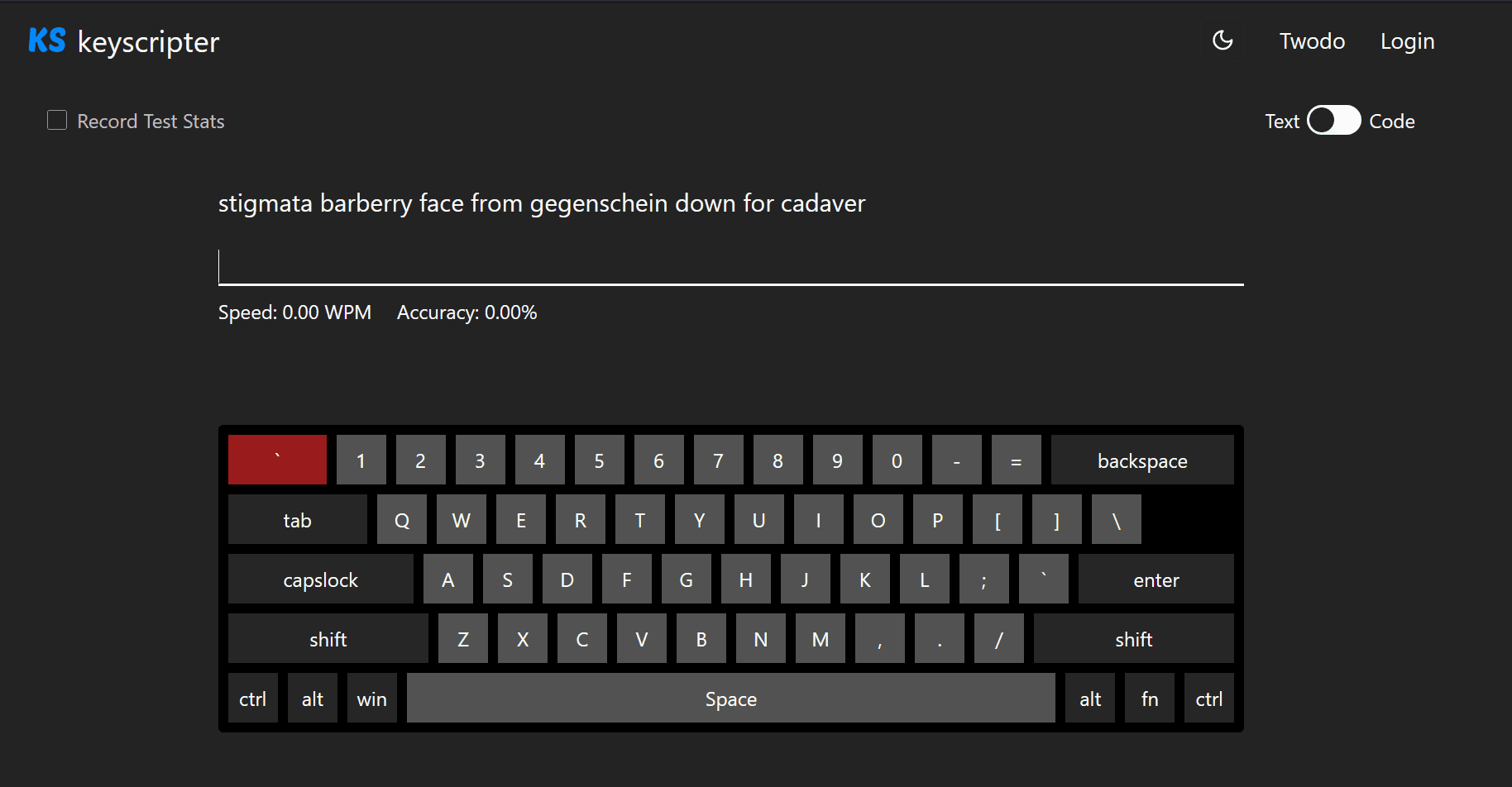Viewport: 1512px width, 787px height.
Task: Hit the on-screen enter key
Action: pos(1156,580)
